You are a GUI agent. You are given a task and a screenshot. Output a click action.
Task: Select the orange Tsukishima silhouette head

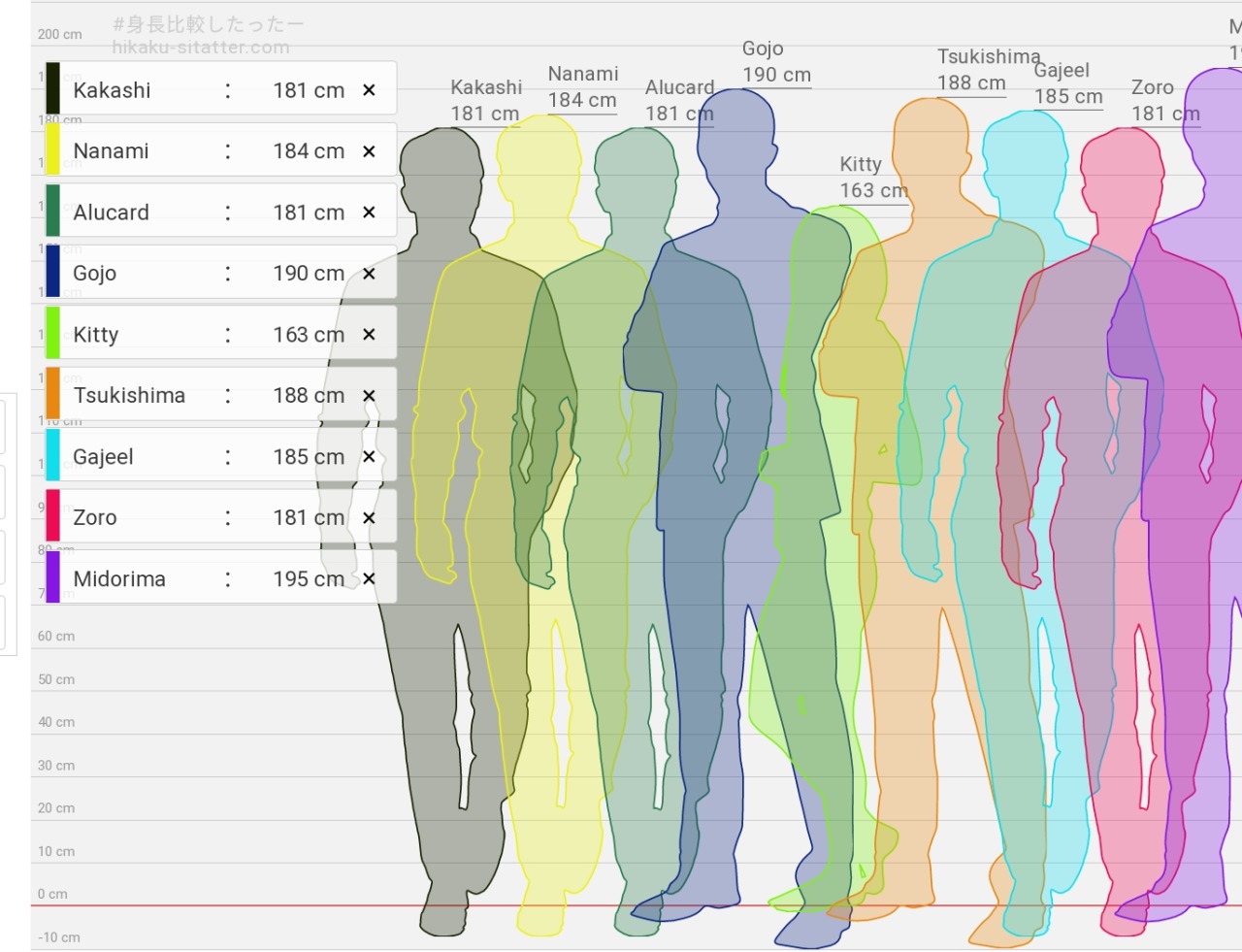coord(931,146)
